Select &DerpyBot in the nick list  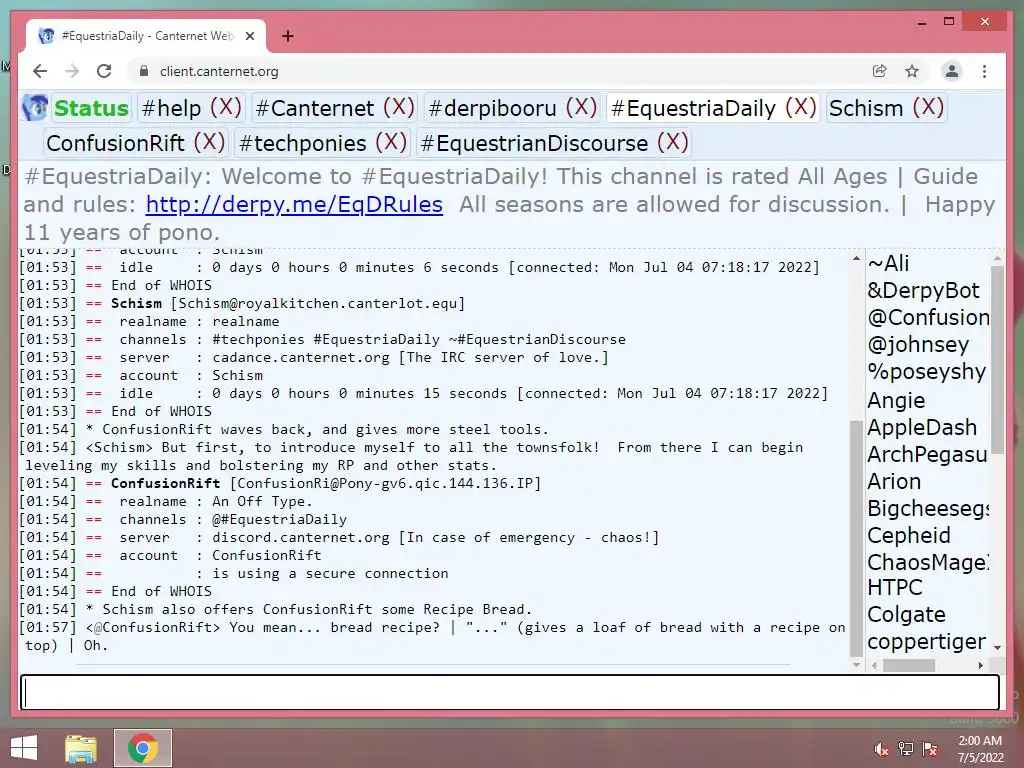(x=923, y=290)
